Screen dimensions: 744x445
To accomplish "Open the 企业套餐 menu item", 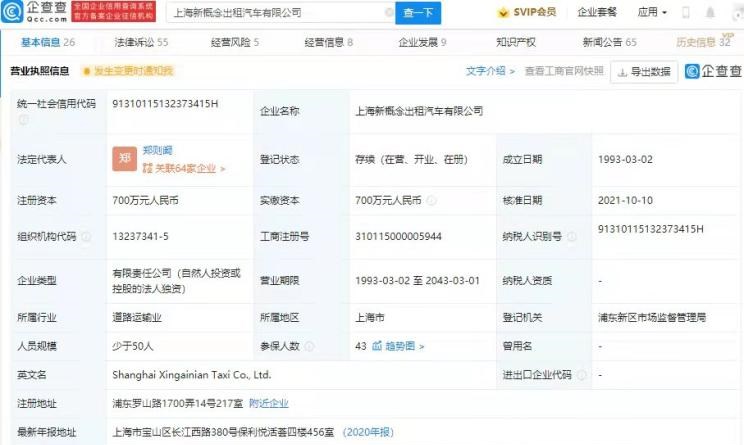I will 597,12.
